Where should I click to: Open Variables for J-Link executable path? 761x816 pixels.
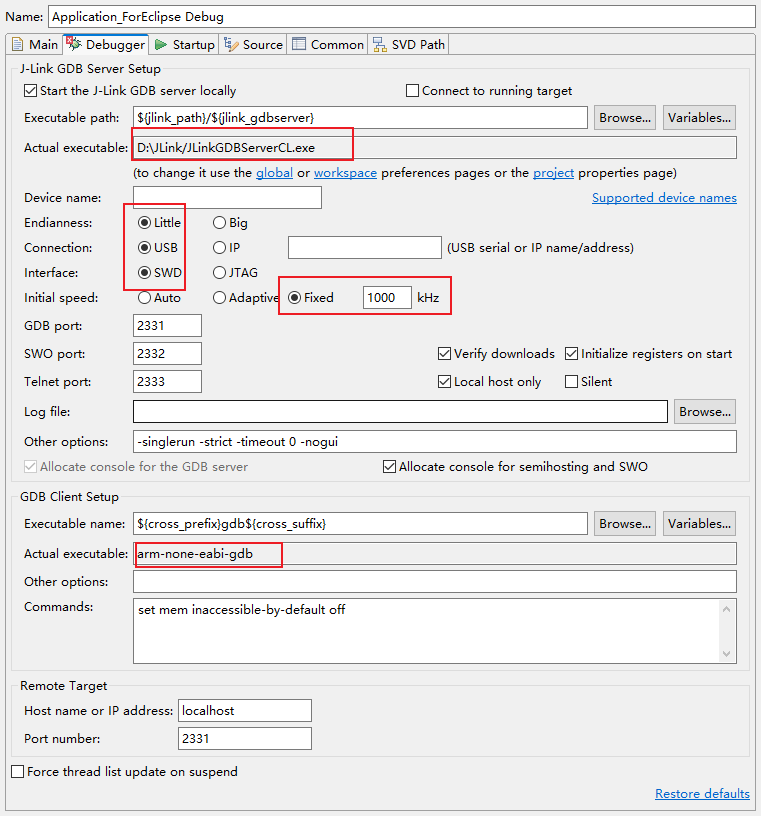[699, 118]
